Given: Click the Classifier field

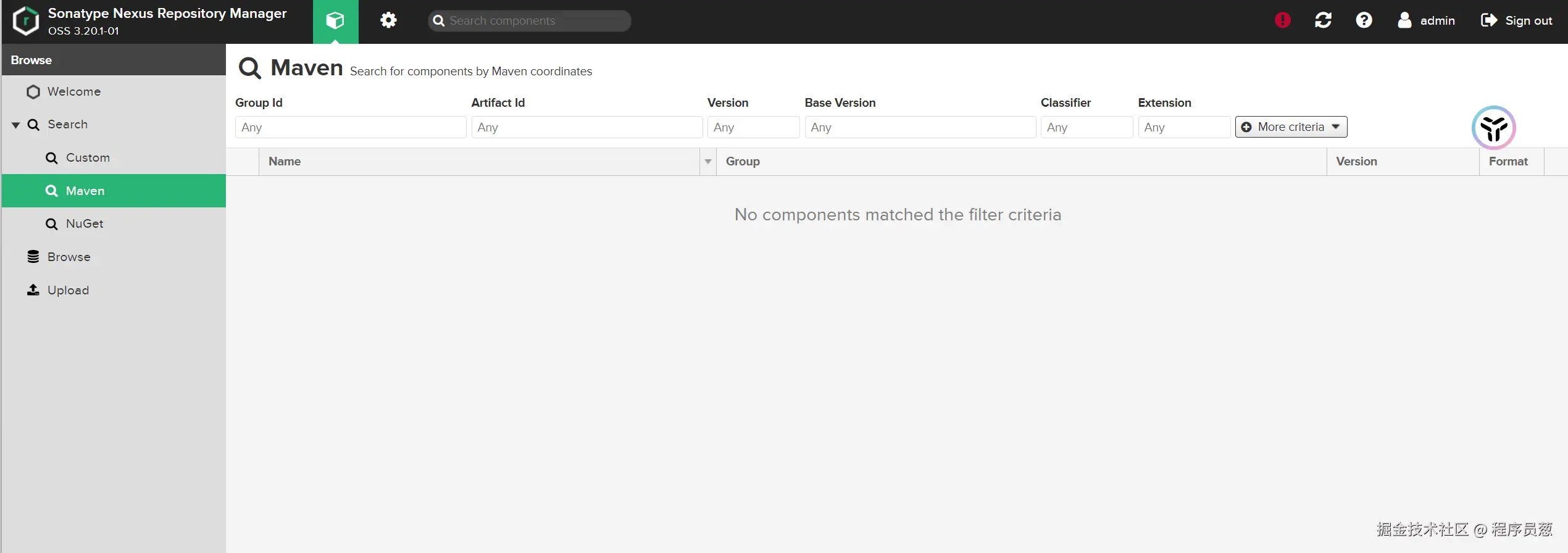Looking at the screenshot, I should point(1087,127).
